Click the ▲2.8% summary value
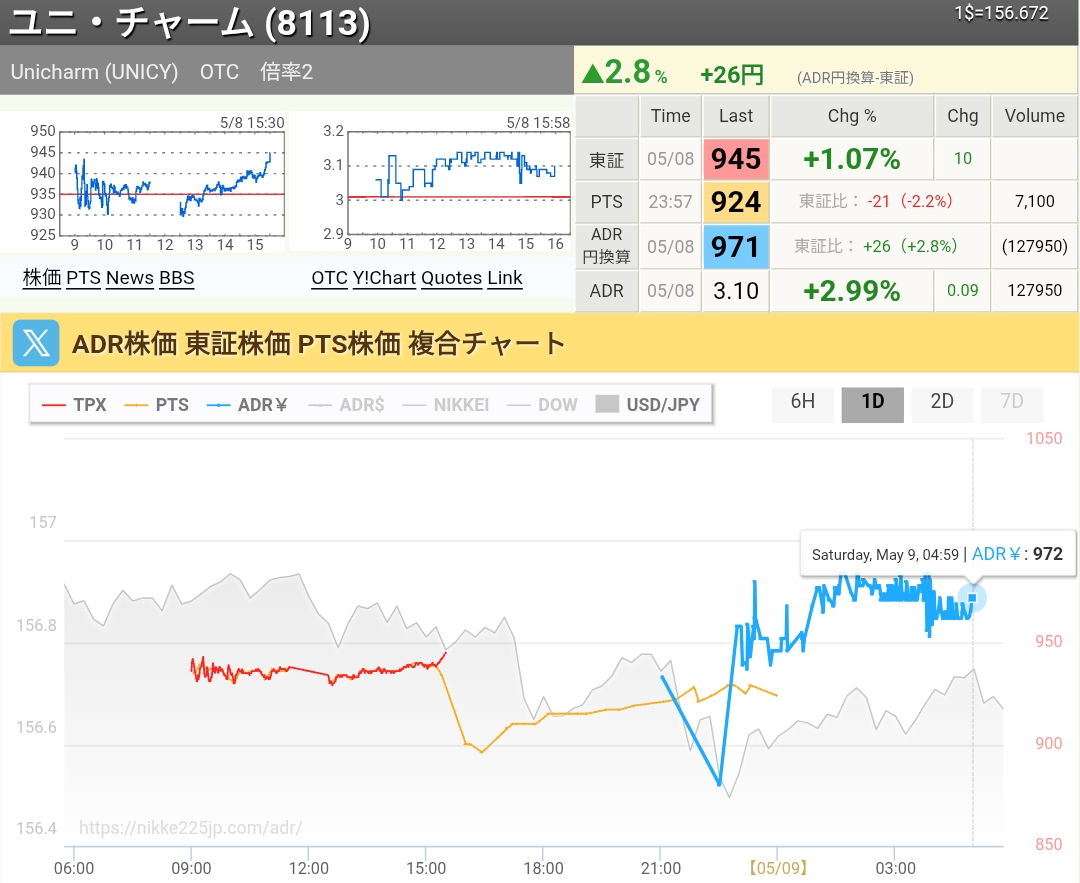 pyautogui.click(x=625, y=72)
